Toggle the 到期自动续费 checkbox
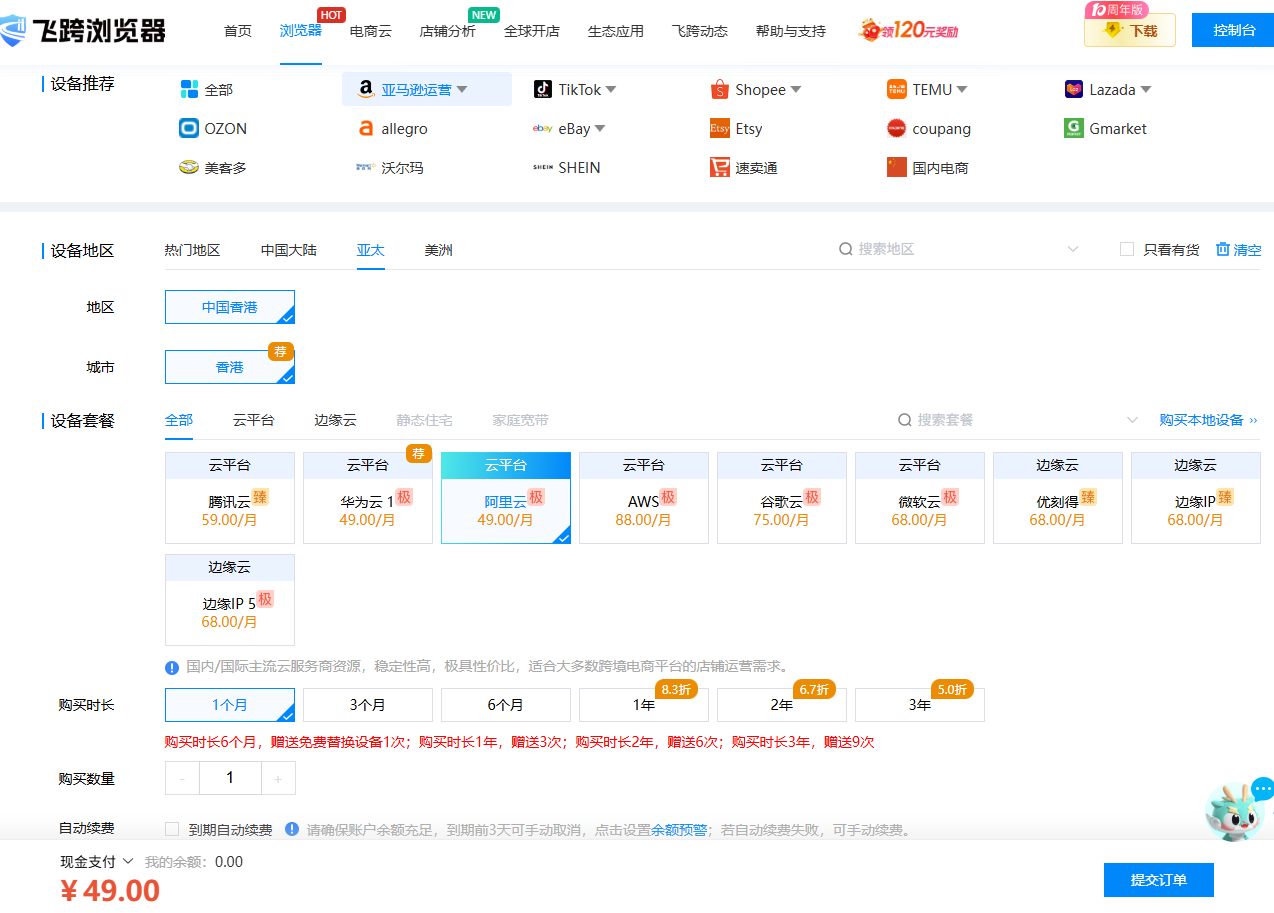Screen dimensions: 1274x913 [x=172, y=829]
